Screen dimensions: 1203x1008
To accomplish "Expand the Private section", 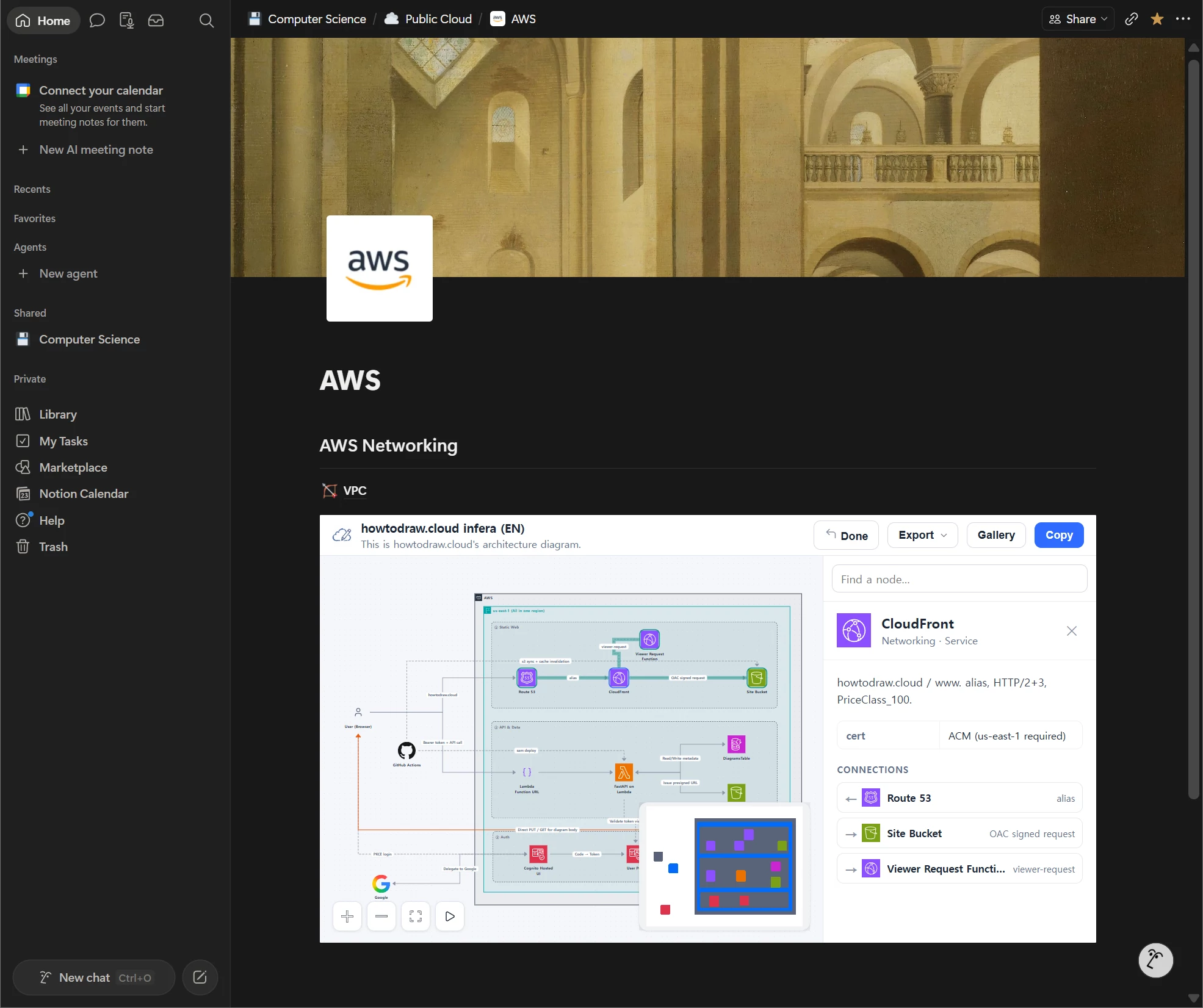I will [29, 379].
